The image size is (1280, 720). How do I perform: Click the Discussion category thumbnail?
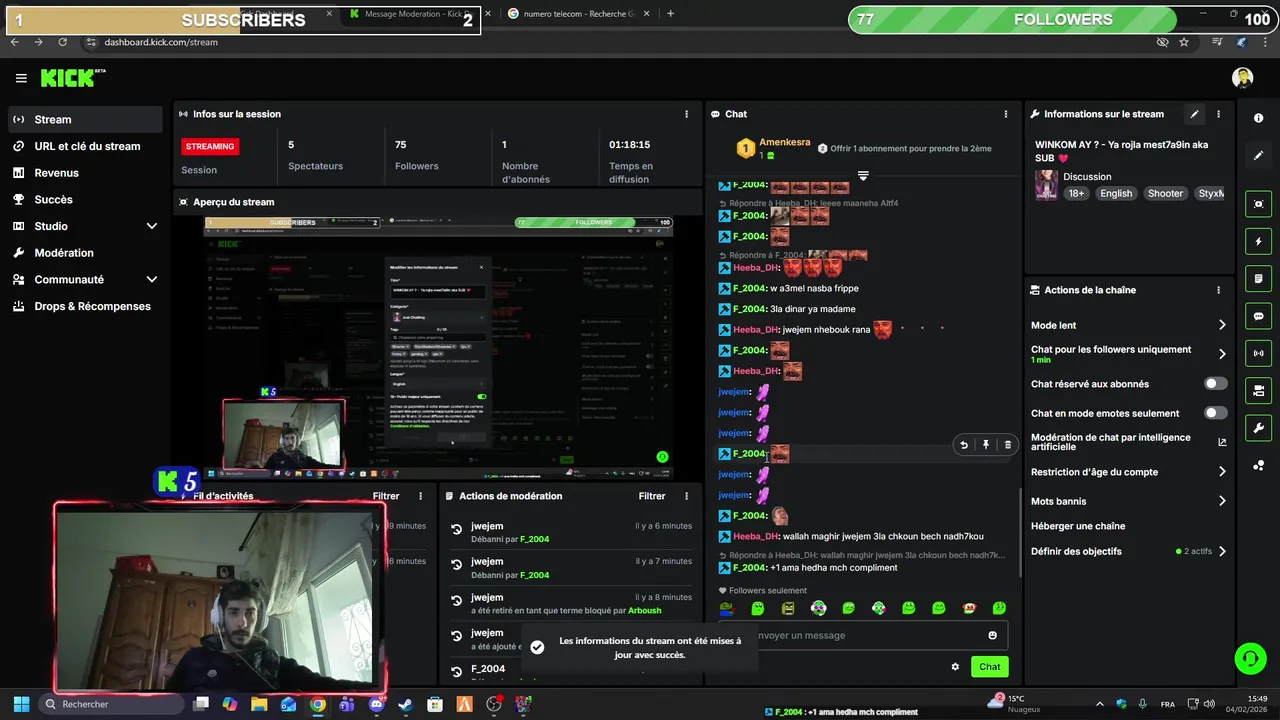(1046, 185)
